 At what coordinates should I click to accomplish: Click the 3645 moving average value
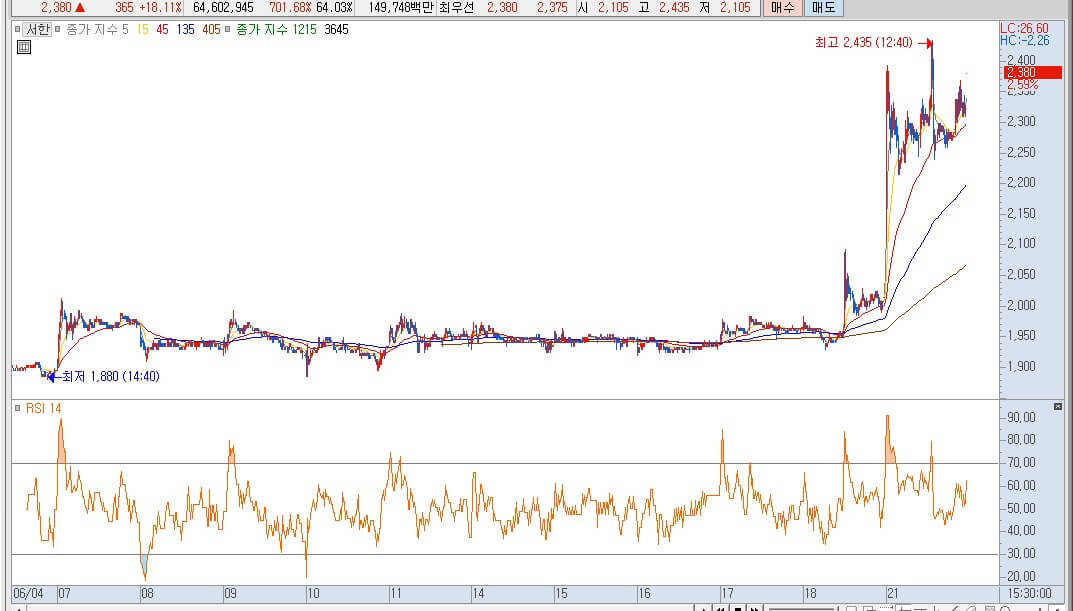point(335,29)
